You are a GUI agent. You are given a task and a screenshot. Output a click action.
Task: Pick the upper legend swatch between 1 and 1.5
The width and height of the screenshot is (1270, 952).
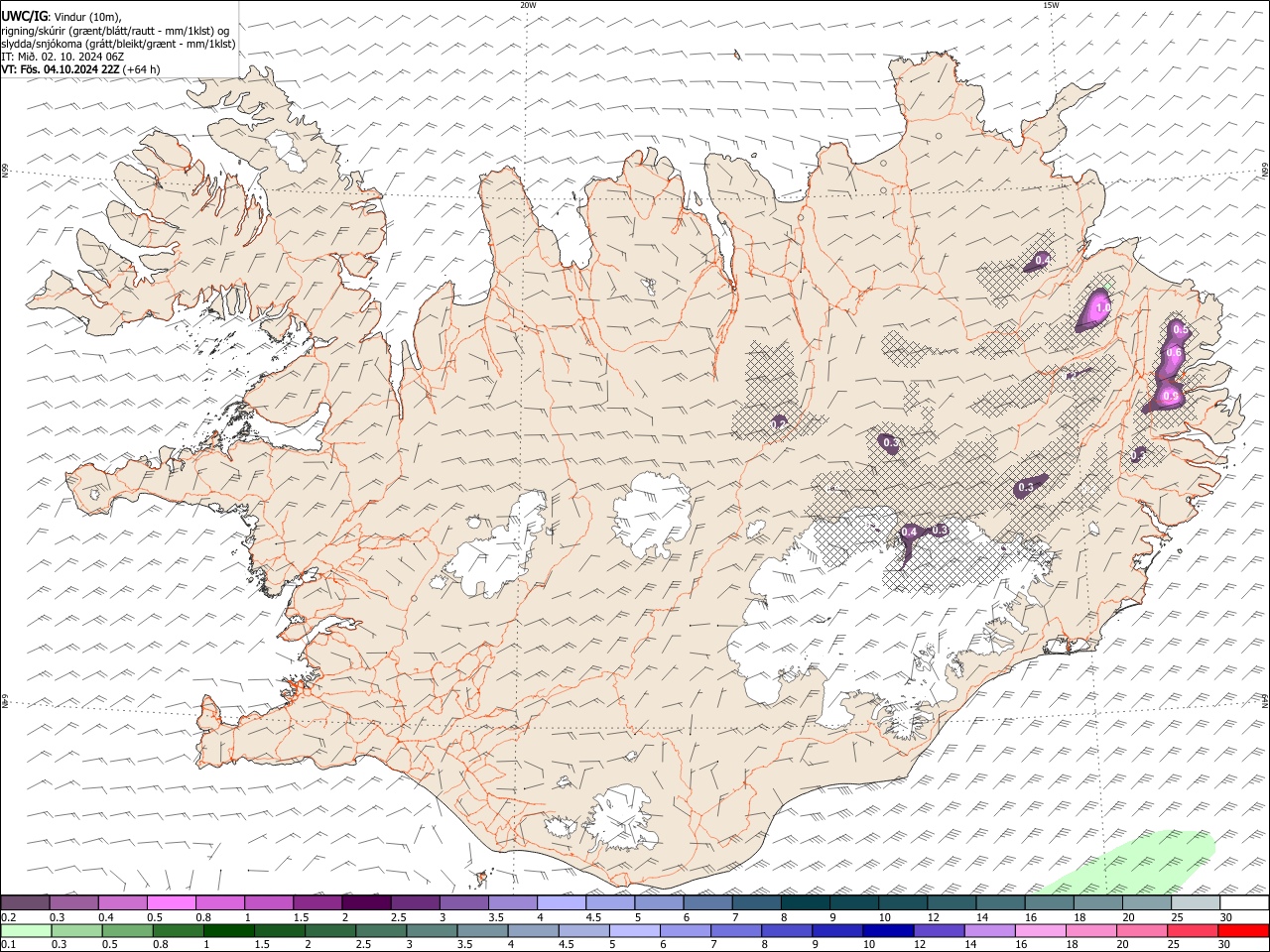[269, 902]
